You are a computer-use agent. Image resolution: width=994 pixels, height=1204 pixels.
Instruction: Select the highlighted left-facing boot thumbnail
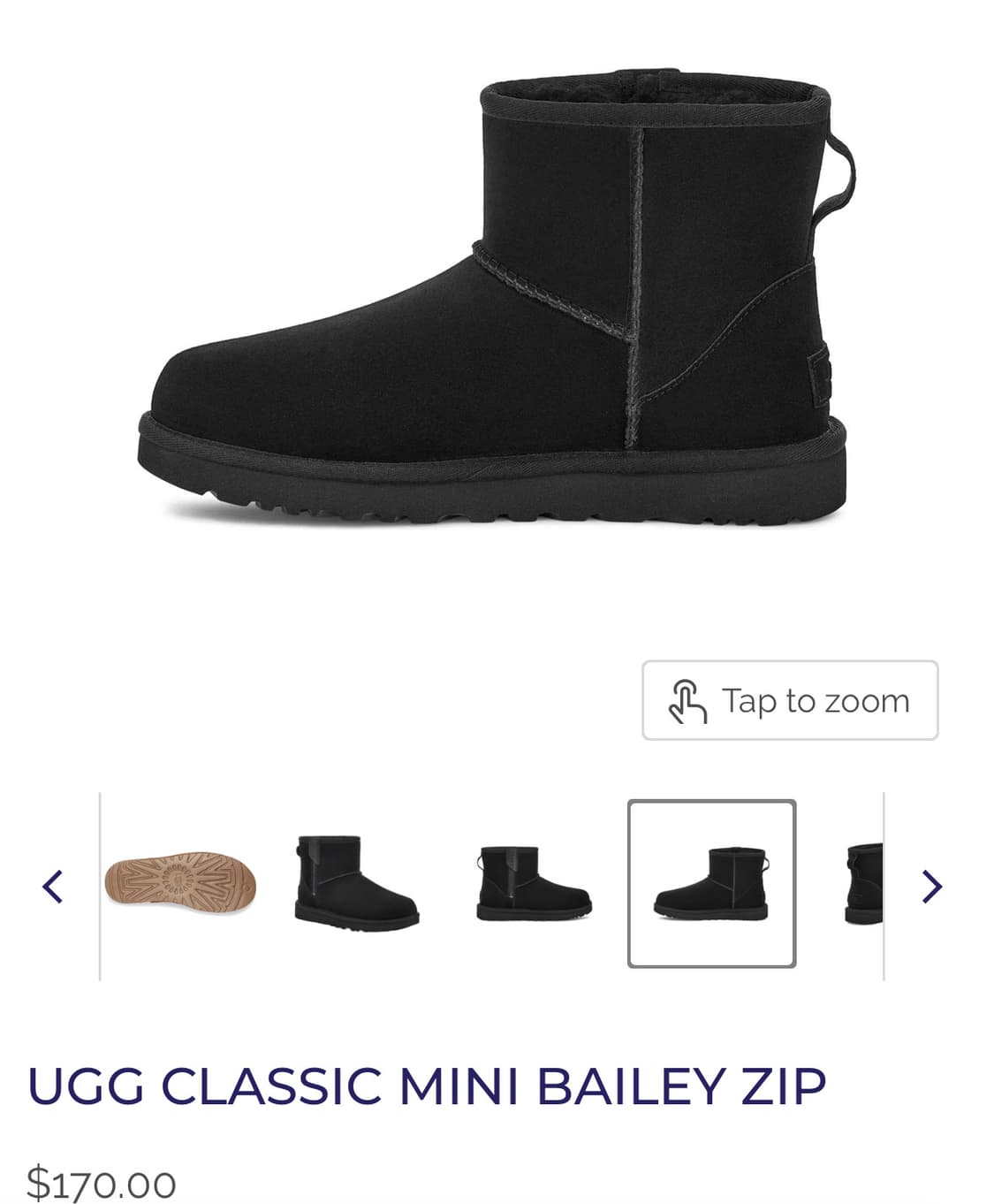711,883
